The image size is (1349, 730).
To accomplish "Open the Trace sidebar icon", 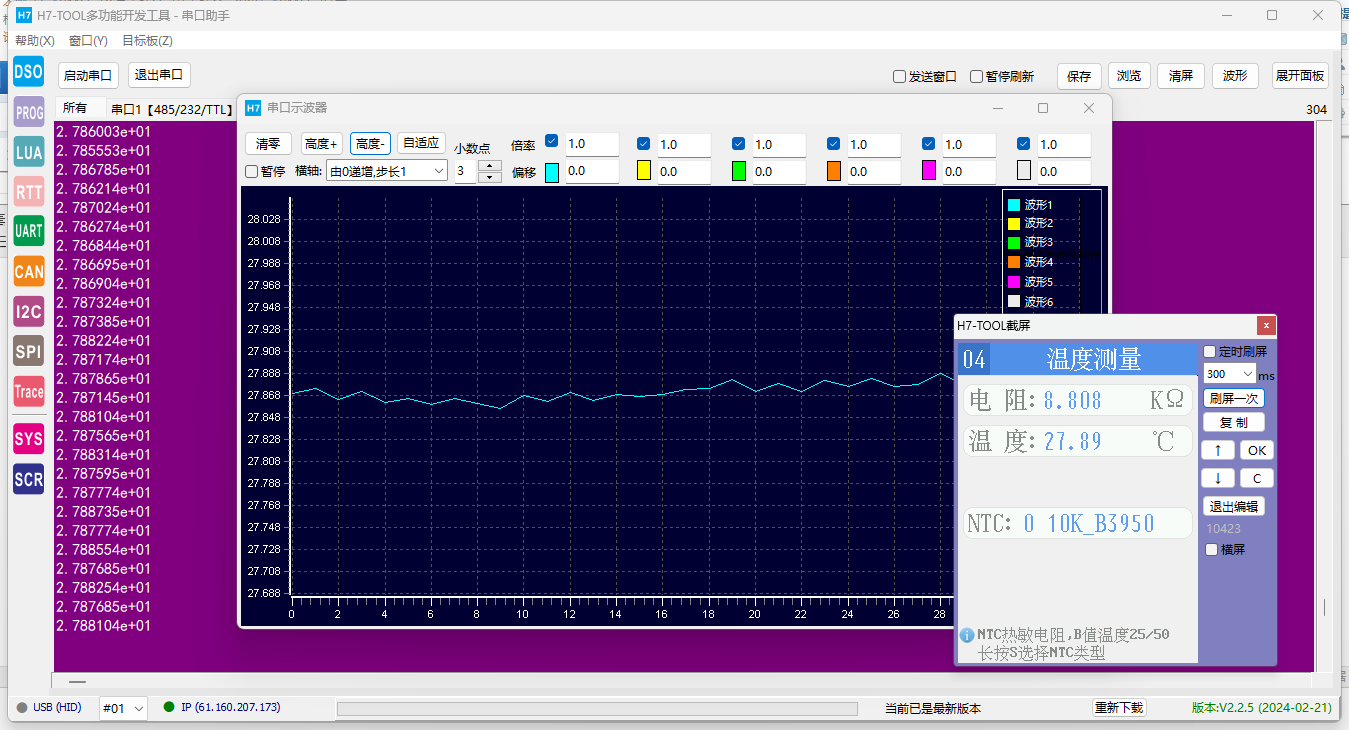I will tap(28, 391).
